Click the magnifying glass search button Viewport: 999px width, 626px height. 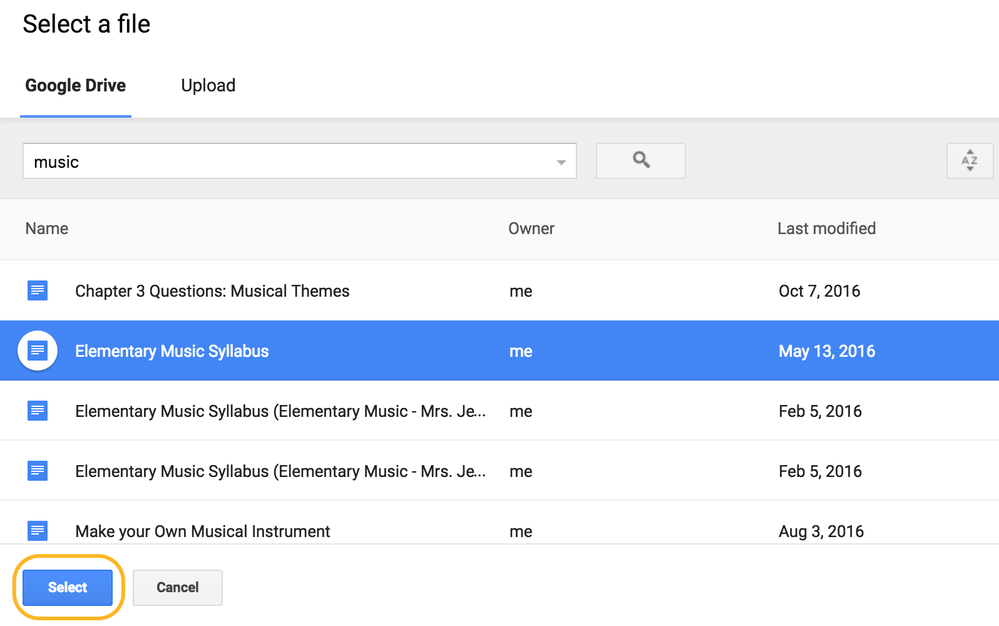pos(641,161)
